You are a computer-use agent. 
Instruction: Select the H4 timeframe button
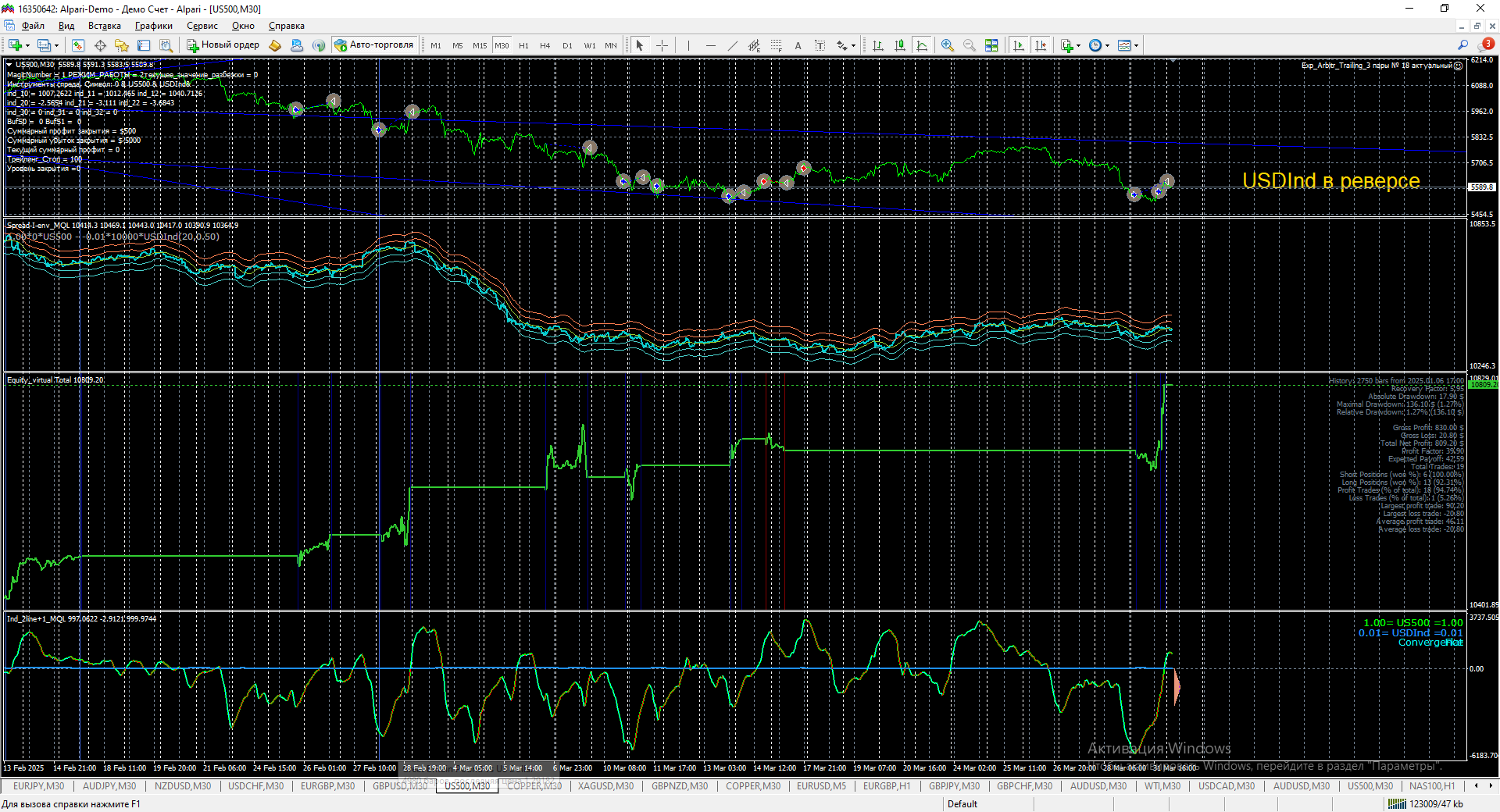tap(545, 45)
